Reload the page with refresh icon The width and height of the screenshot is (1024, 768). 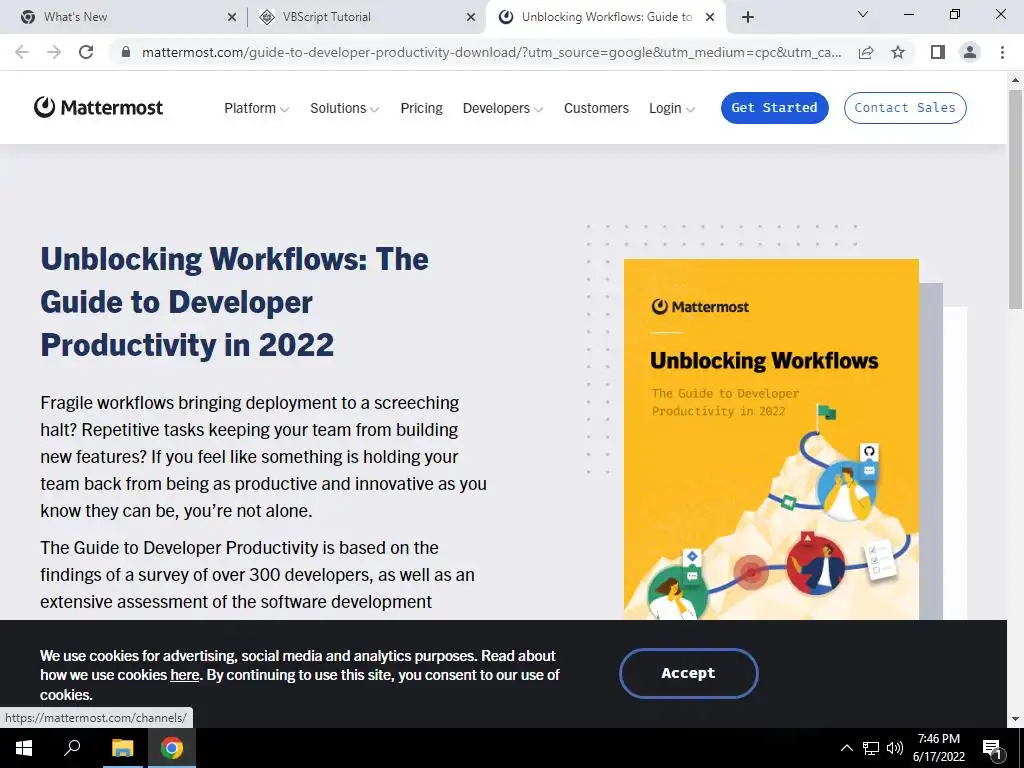(86, 52)
